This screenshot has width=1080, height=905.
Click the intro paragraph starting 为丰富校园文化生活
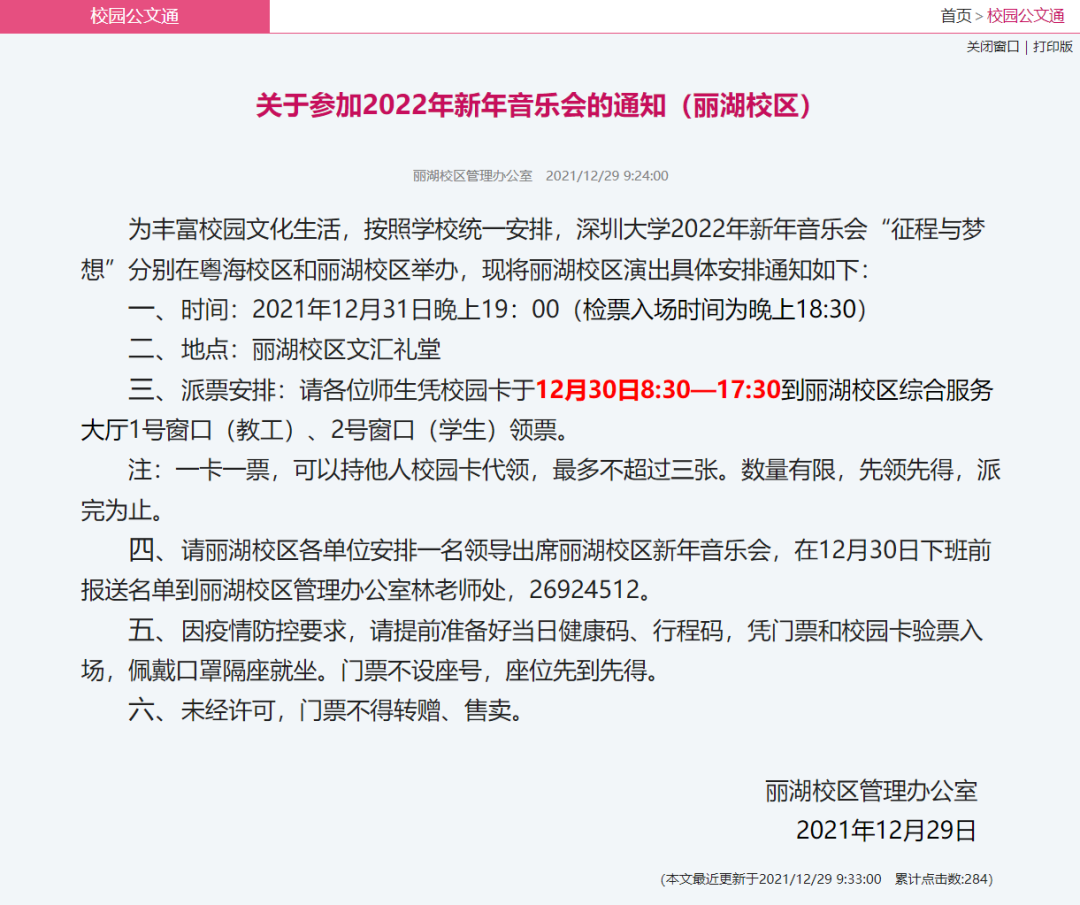[x=533, y=249]
